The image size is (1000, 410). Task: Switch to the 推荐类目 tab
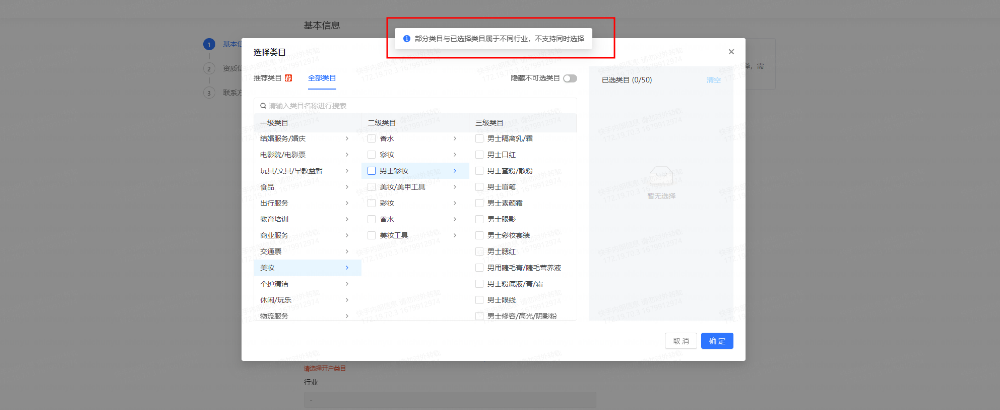click(267, 78)
